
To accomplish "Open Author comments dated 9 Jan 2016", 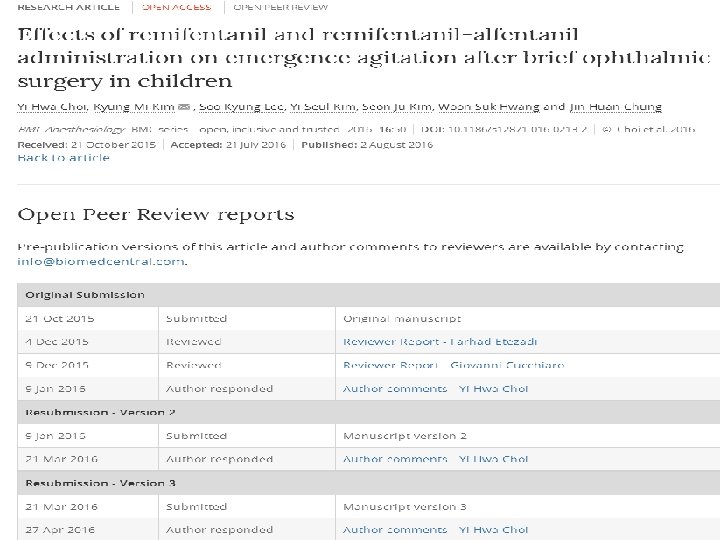I will [435, 388].
